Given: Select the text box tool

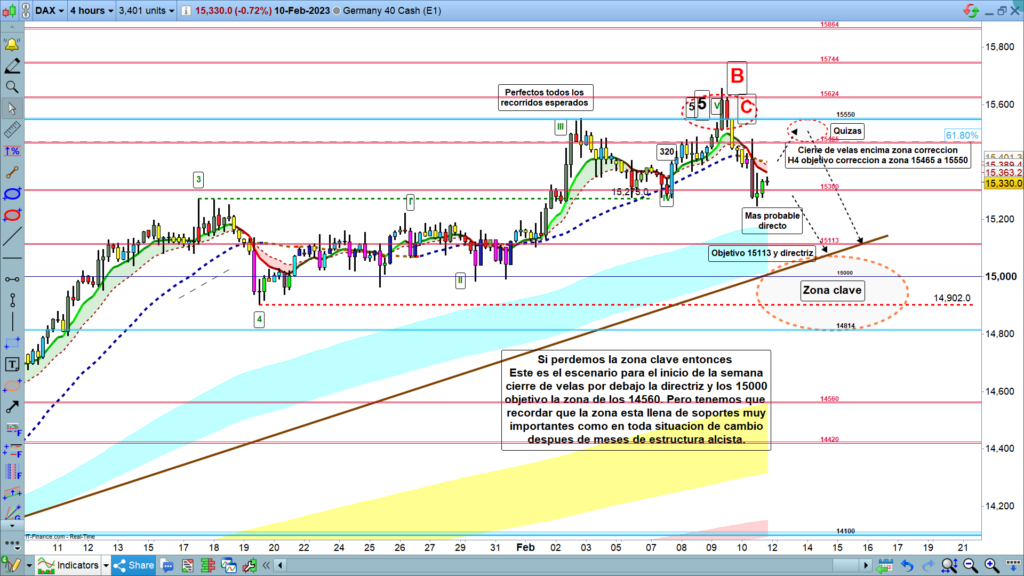Looking at the screenshot, I should (12, 364).
